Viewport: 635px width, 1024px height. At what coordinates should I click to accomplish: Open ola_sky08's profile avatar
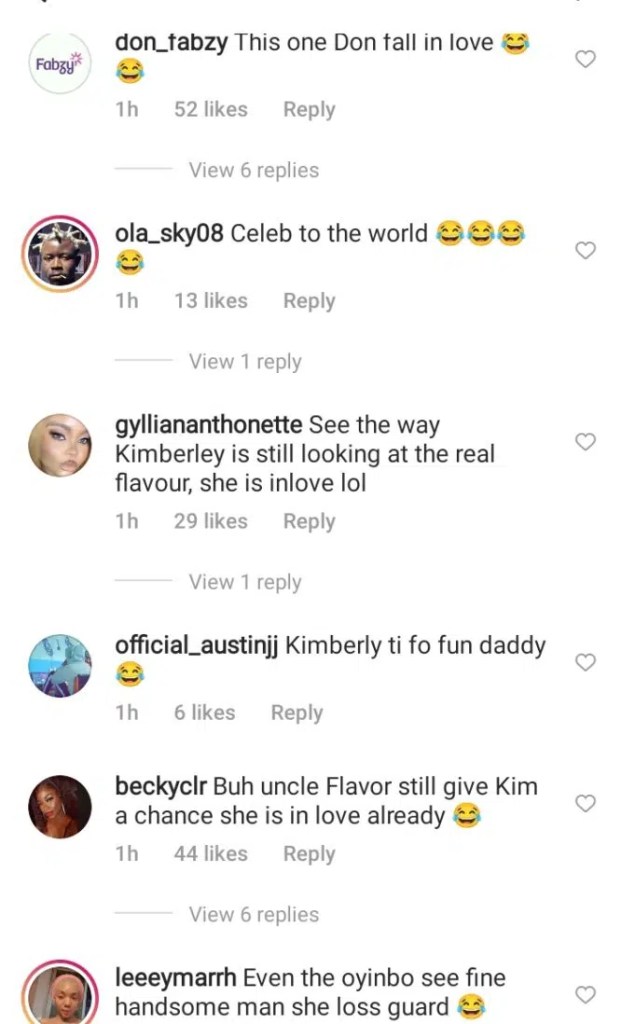pyautogui.click(x=59, y=253)
